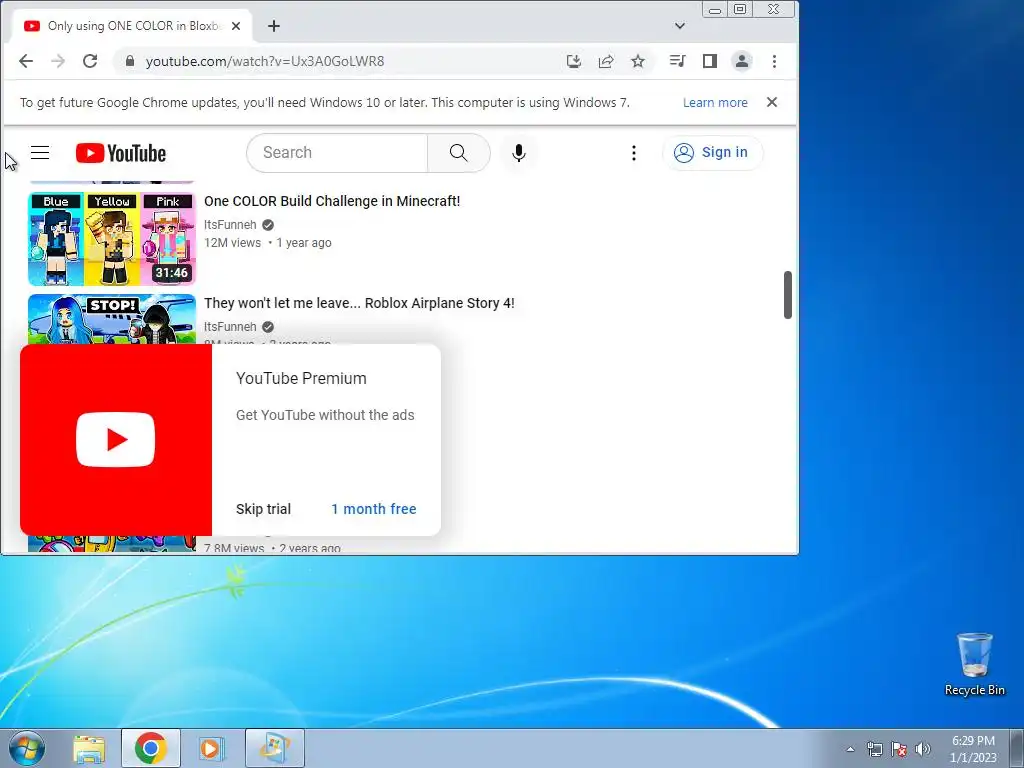
Task: Click the taskbar clock showing 6:29 PM
Action: pyautogui.click(x=973, y=748)
